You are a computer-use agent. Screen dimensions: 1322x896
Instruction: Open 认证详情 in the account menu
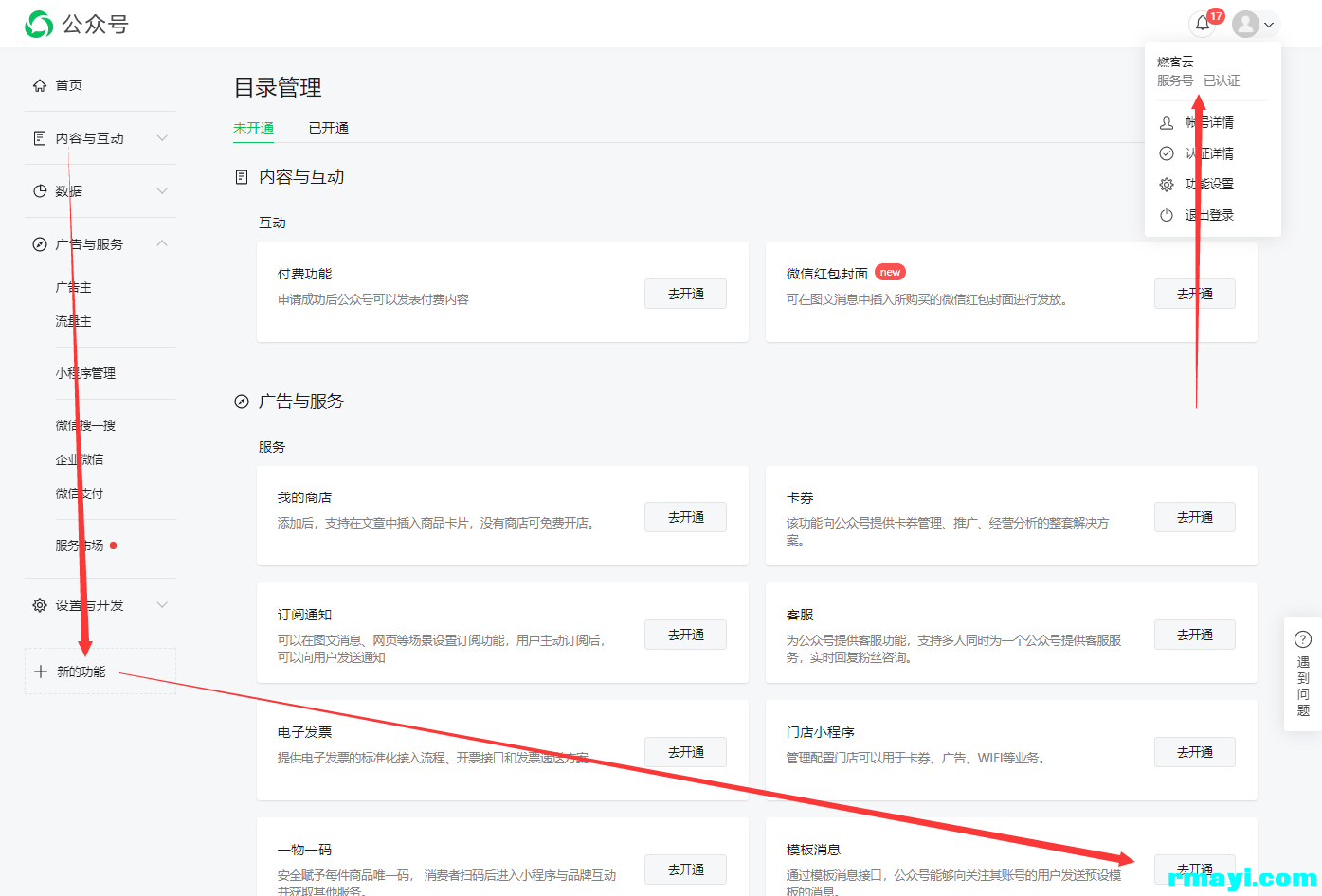[x=1209, y=153]
